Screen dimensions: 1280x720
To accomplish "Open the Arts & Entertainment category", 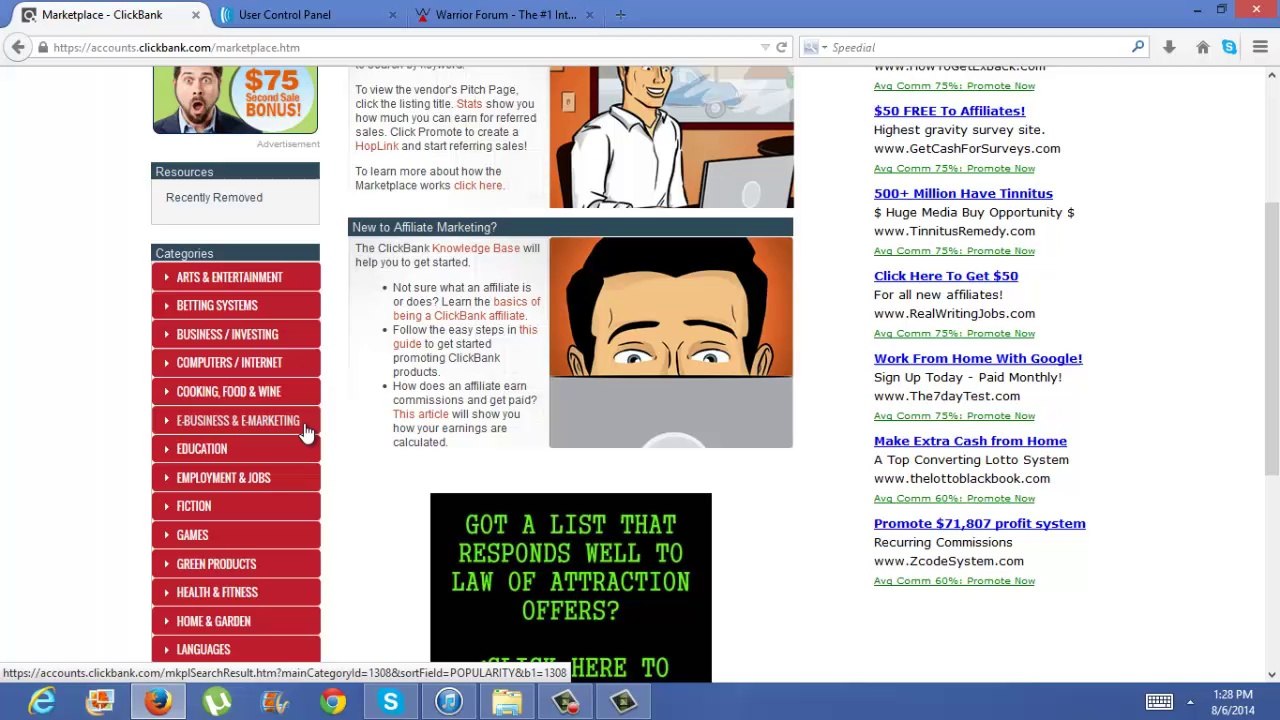I will pyautogui.click(x=236, y=277).
